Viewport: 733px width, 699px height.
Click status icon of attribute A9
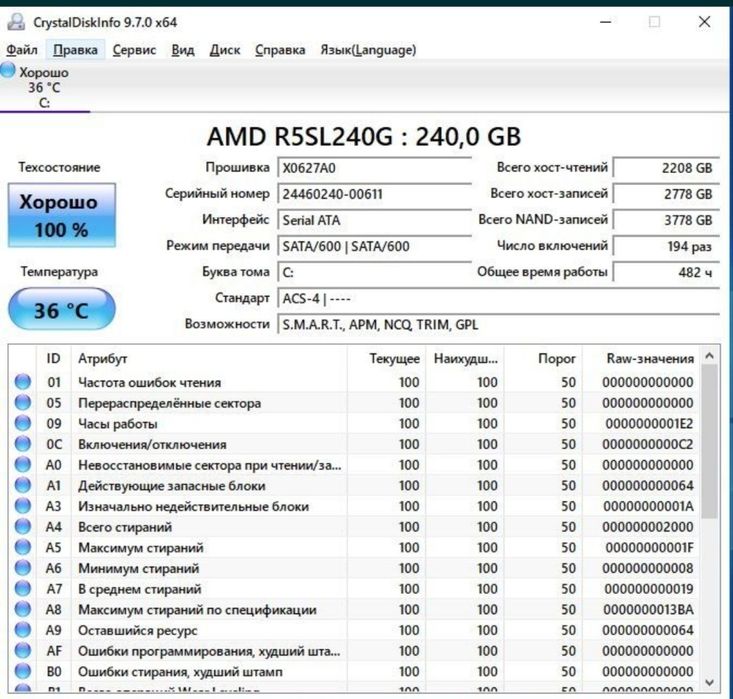(22, 630)
